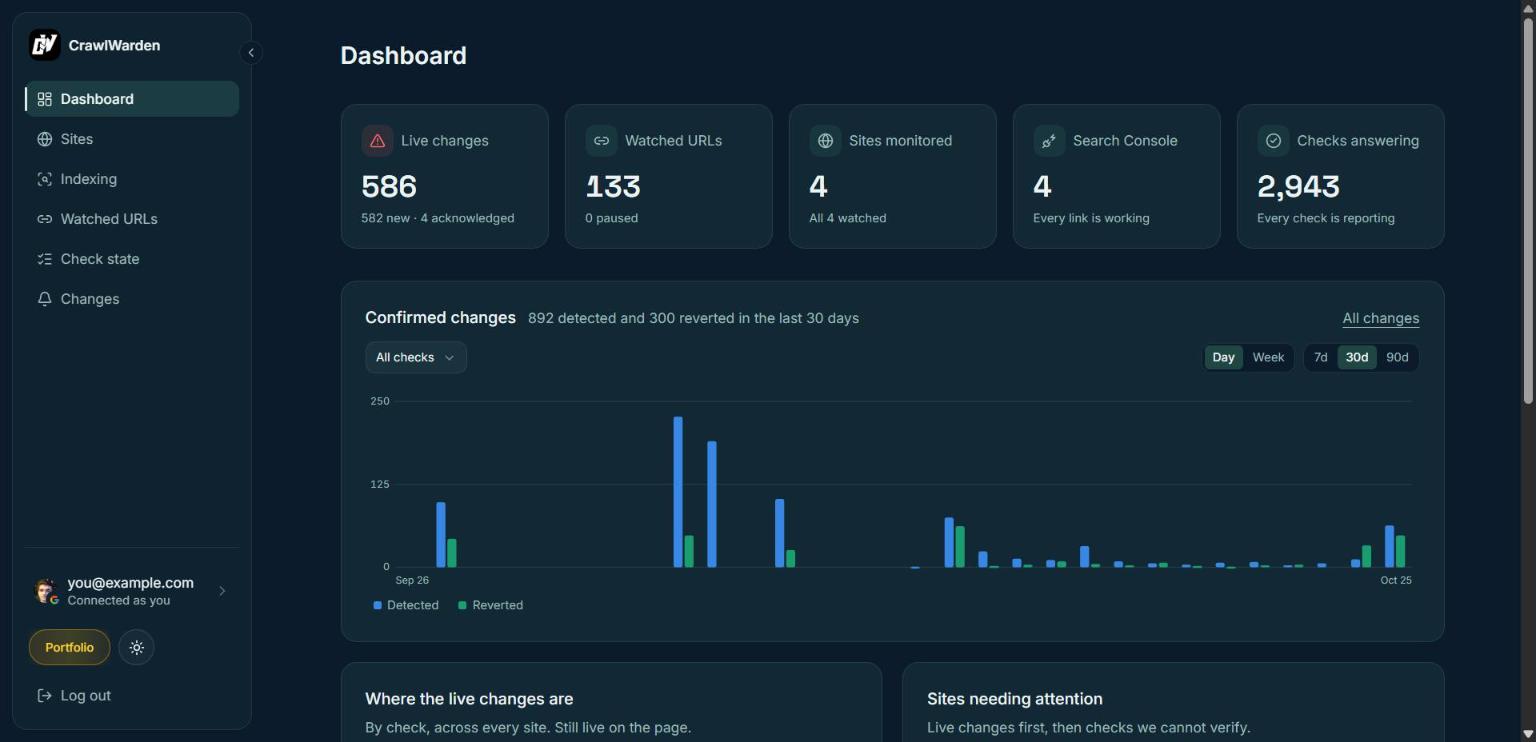Click the Portfolio button
Viewport: 1536px width, 742px height.
pyautogui.click(x=69, y=648)
